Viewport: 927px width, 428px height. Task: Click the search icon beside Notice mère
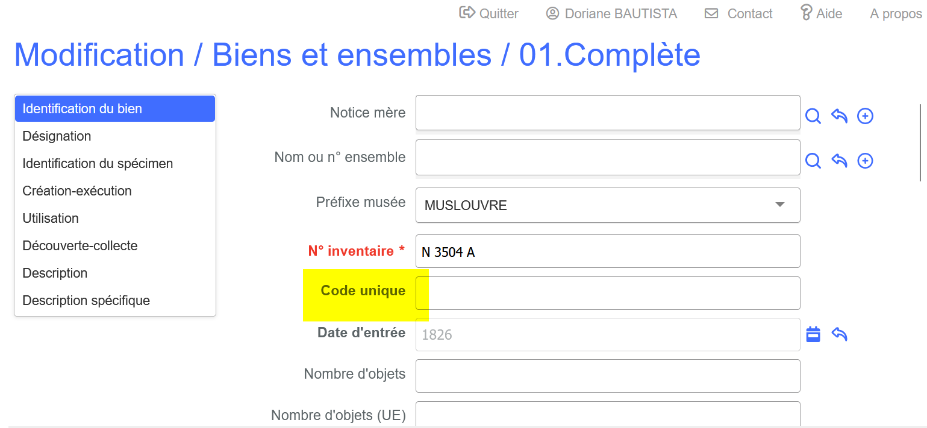coord(813,116)
